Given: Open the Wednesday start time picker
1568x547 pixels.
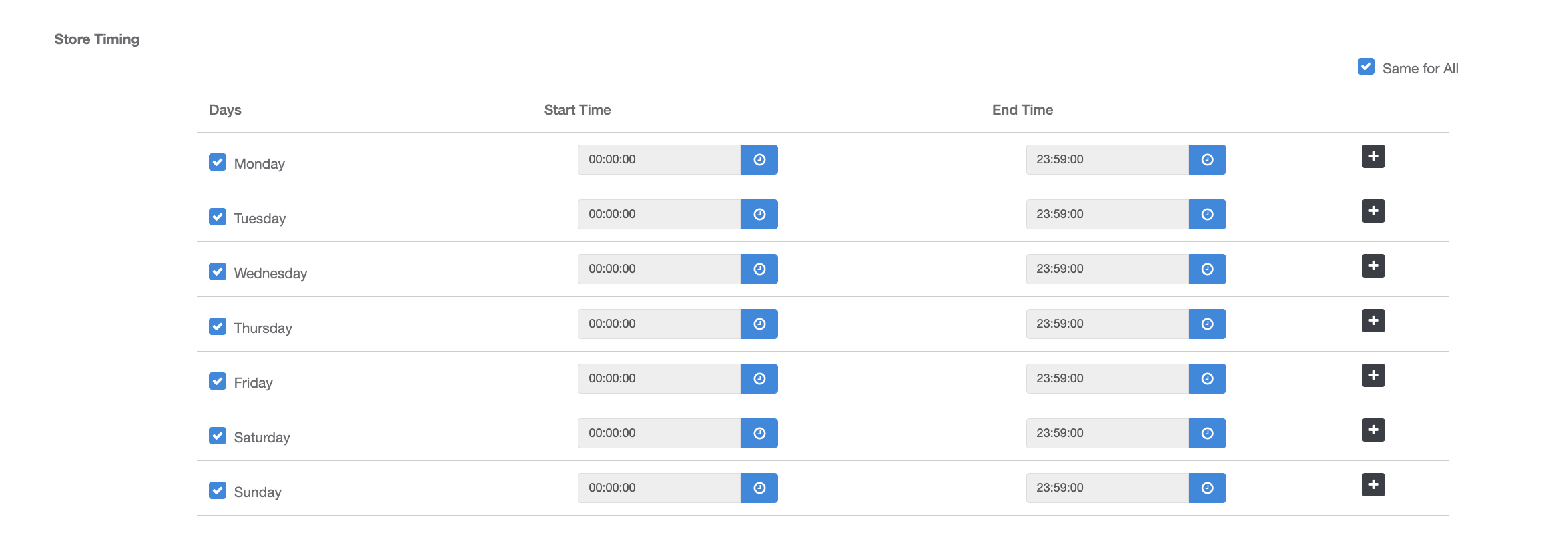Looking at the screenshot, I should 759,269.
